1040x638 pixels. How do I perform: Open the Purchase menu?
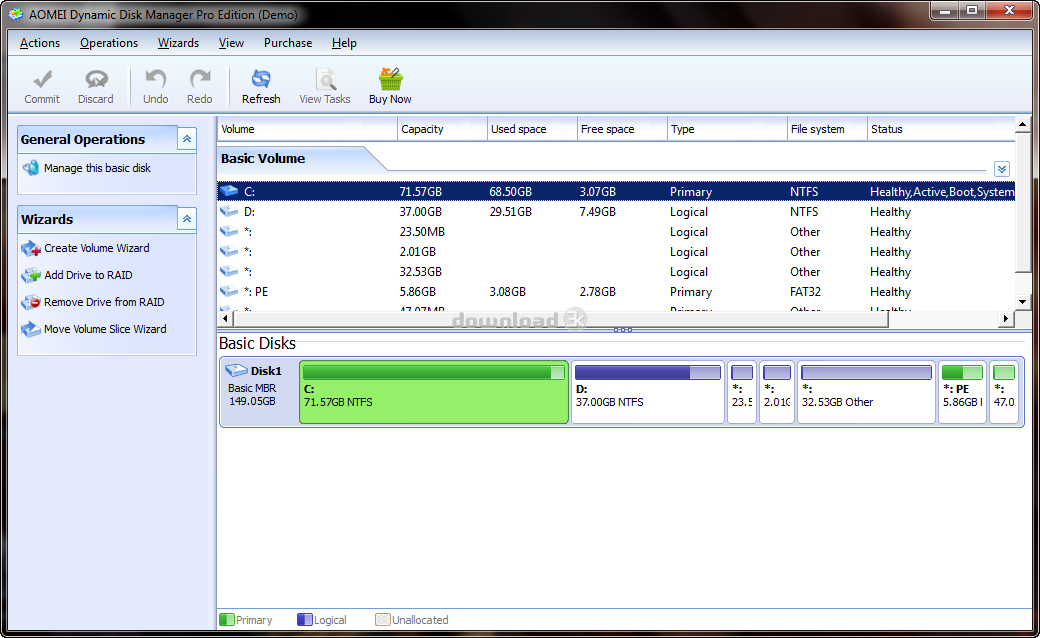coord(288,43)
